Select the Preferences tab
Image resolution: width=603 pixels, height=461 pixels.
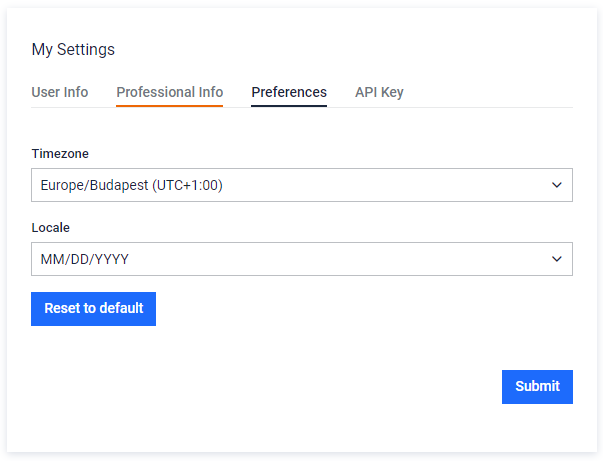(289, 92)
